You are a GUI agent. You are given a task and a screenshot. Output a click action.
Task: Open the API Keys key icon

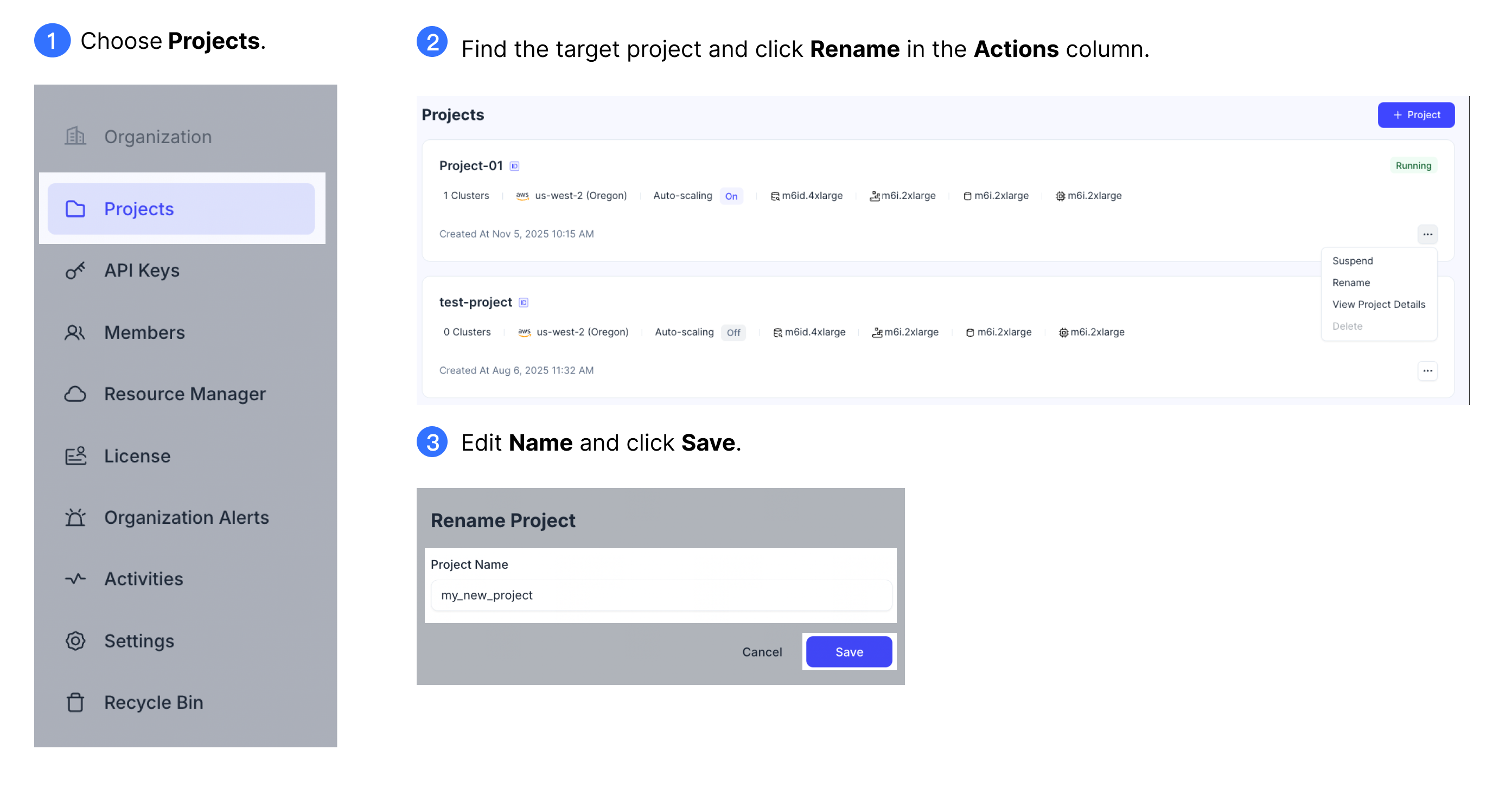75,271
